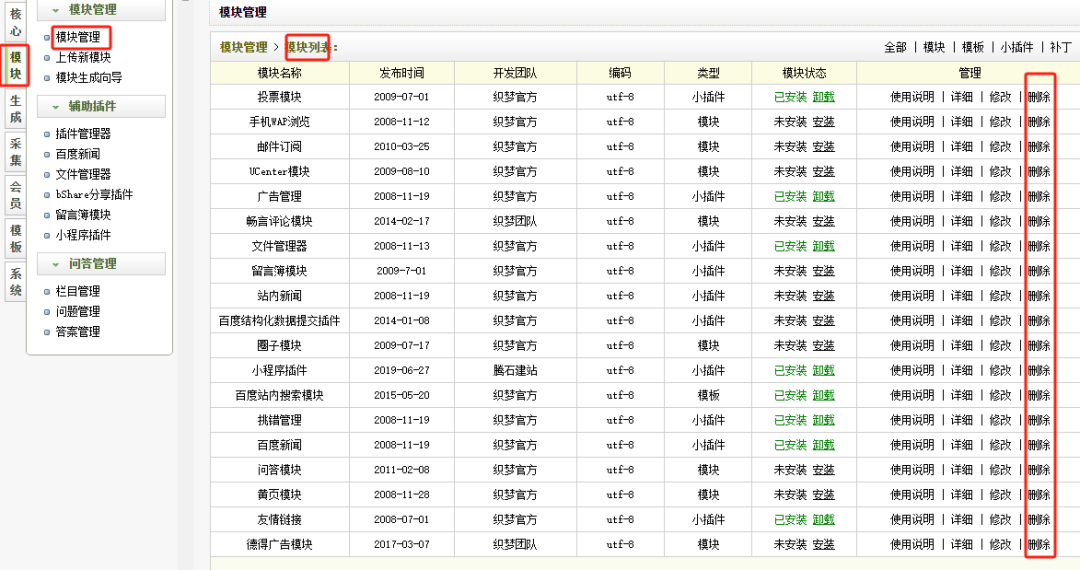Image resolution: width=1080 pixels, height=570 pixels.
Task: Open 百度新闻 in the sidebar
Action: click(78, 154)
